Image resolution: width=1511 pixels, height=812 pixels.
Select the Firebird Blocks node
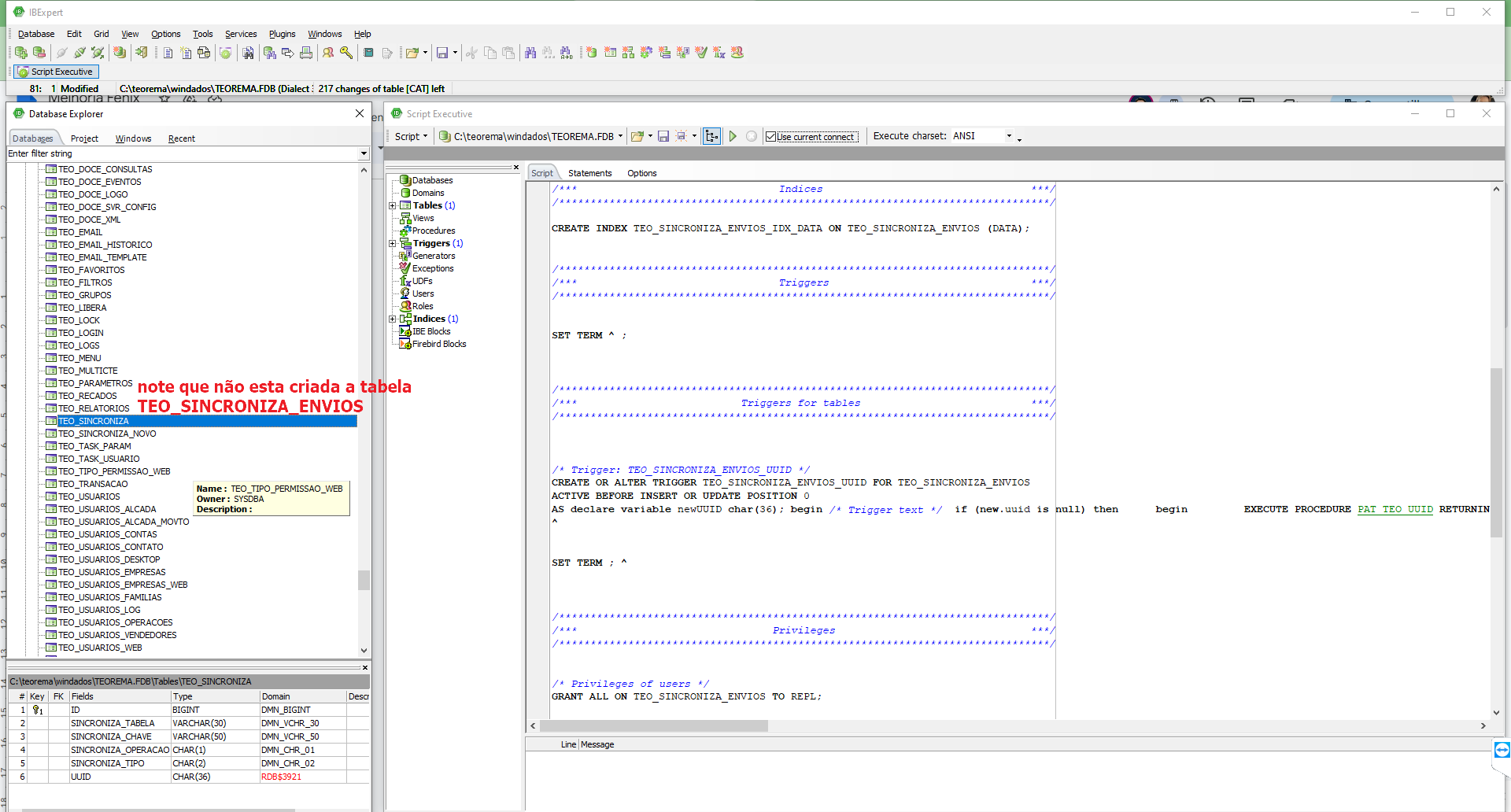[x=439, y=345]
